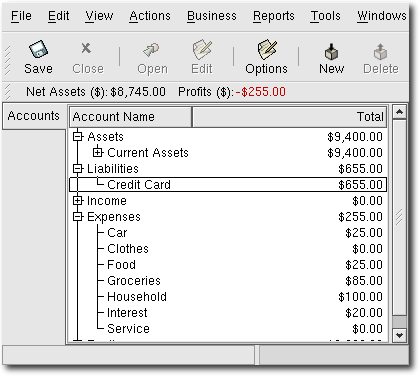
Task: Select the Expenses account label
Action: click(x=114, y=217)
